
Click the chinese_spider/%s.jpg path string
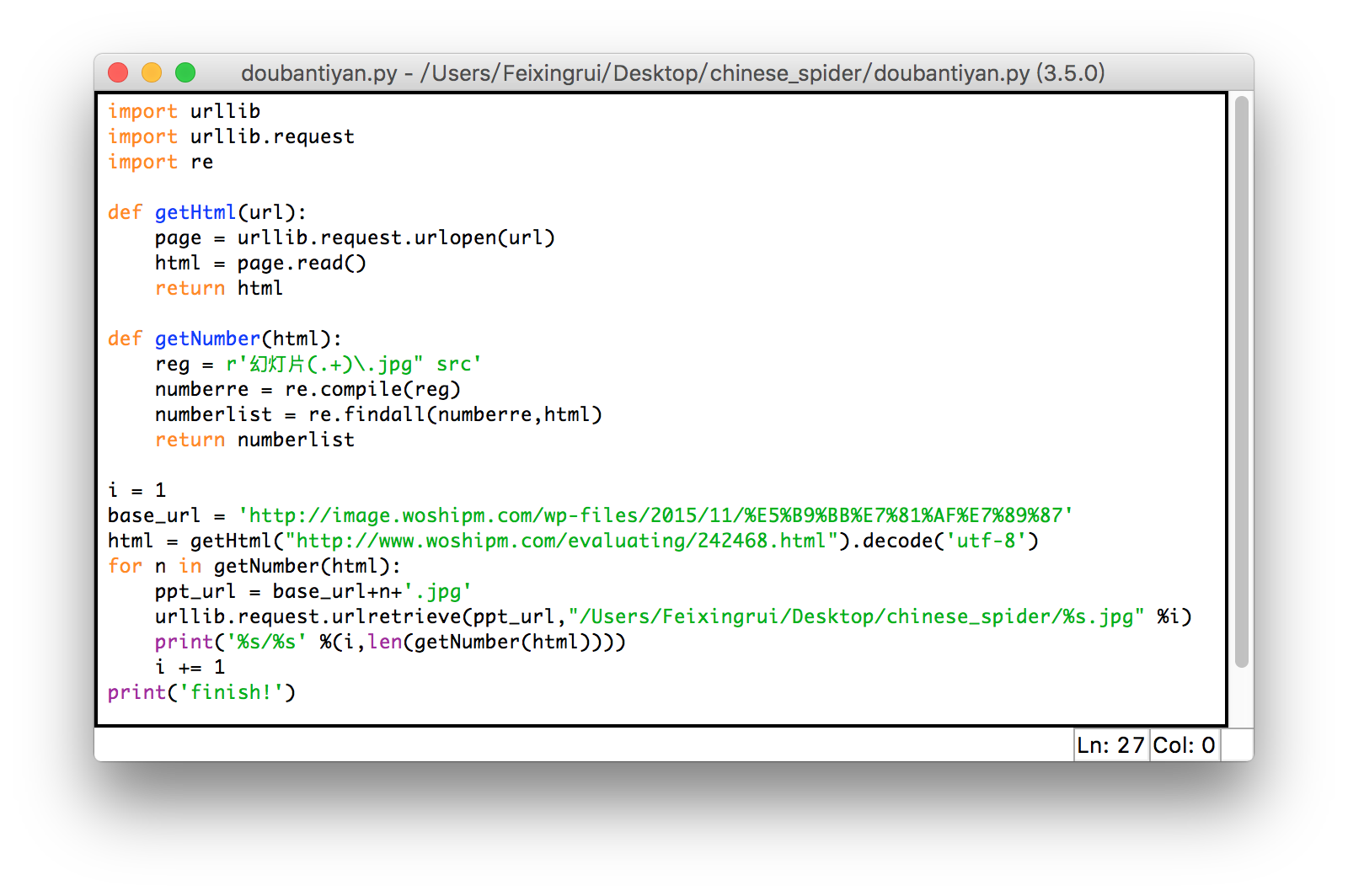(x=856, y=616)
